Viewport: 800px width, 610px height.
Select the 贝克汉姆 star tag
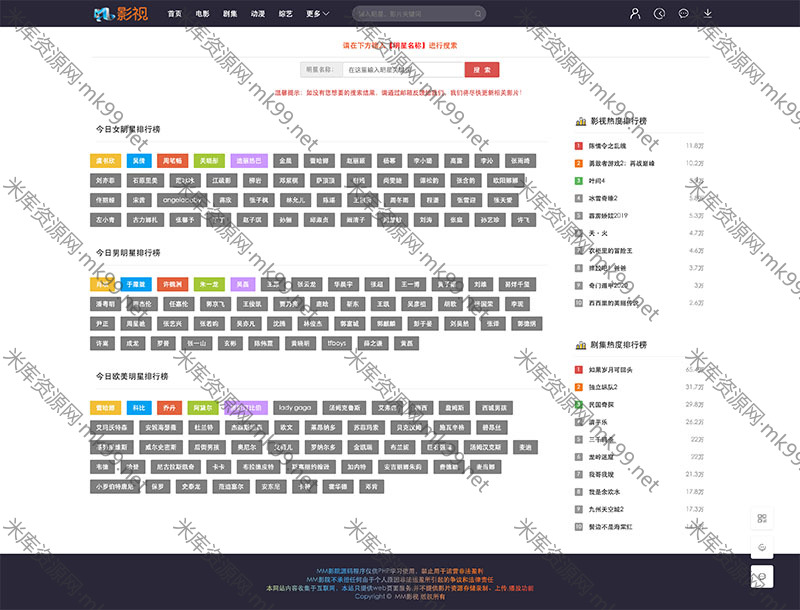pos(409,427)
